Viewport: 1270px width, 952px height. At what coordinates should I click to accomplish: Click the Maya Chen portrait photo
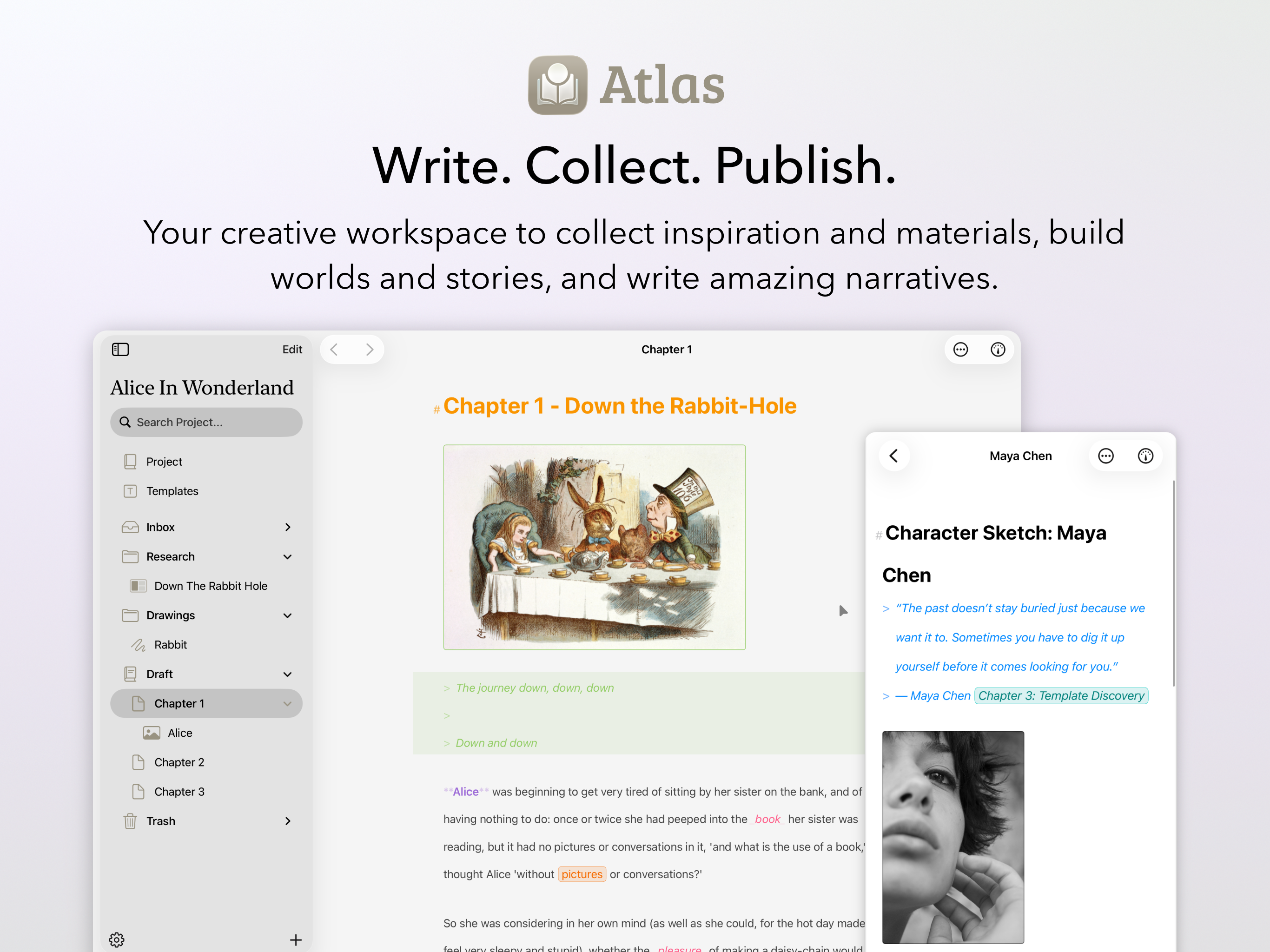953,837
